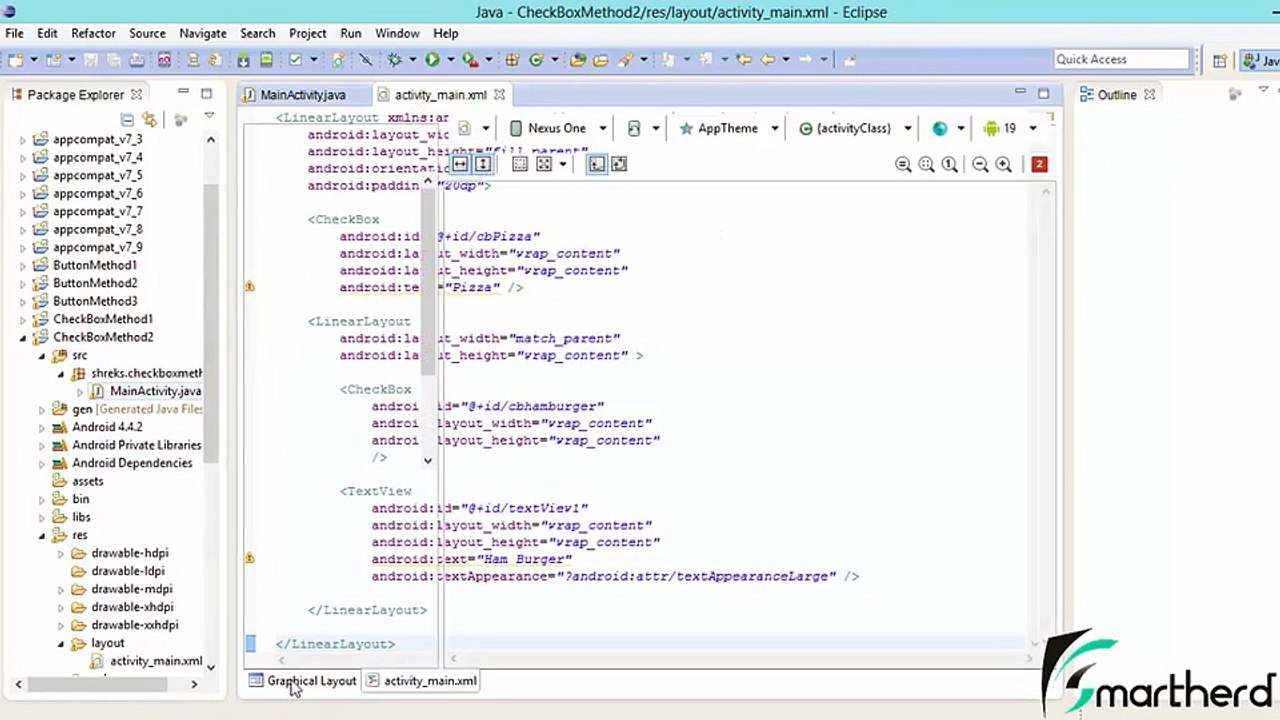This screenshot has height=720, width=1280.
Task: Click the scroll down arrow in XML editor
Action: point(428,461)
